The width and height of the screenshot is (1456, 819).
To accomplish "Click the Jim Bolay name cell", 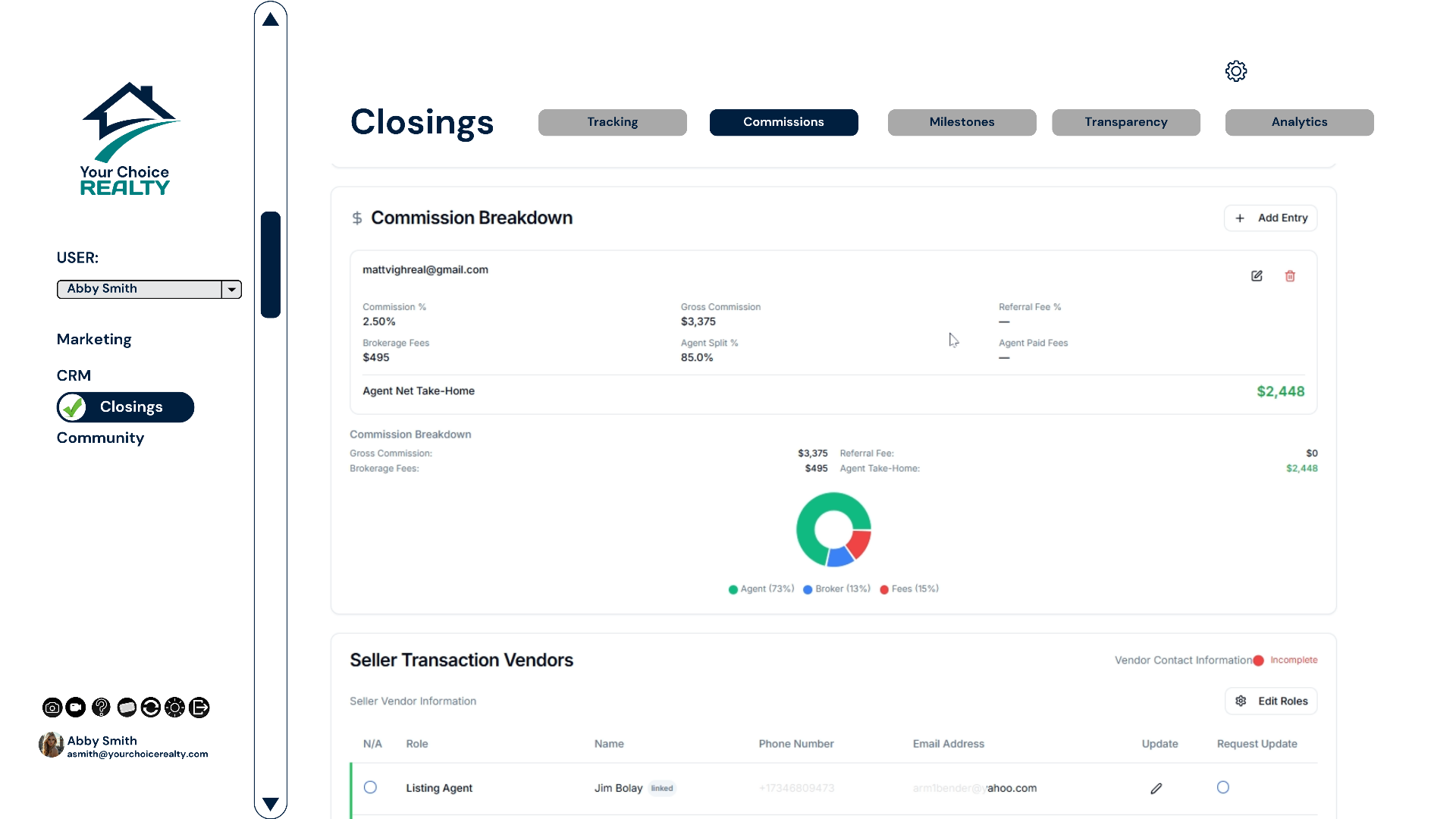I will [x=618, y=789].
